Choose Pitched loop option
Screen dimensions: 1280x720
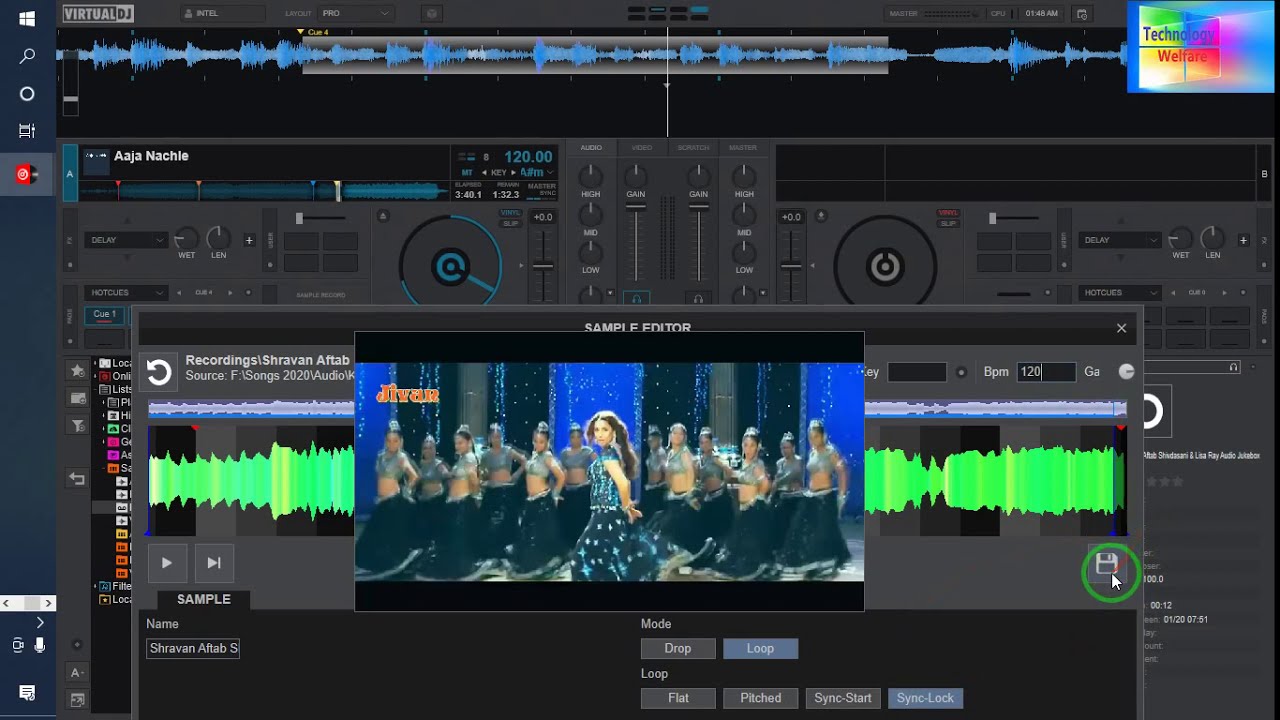pyautogui.click(x=760, y=698)
